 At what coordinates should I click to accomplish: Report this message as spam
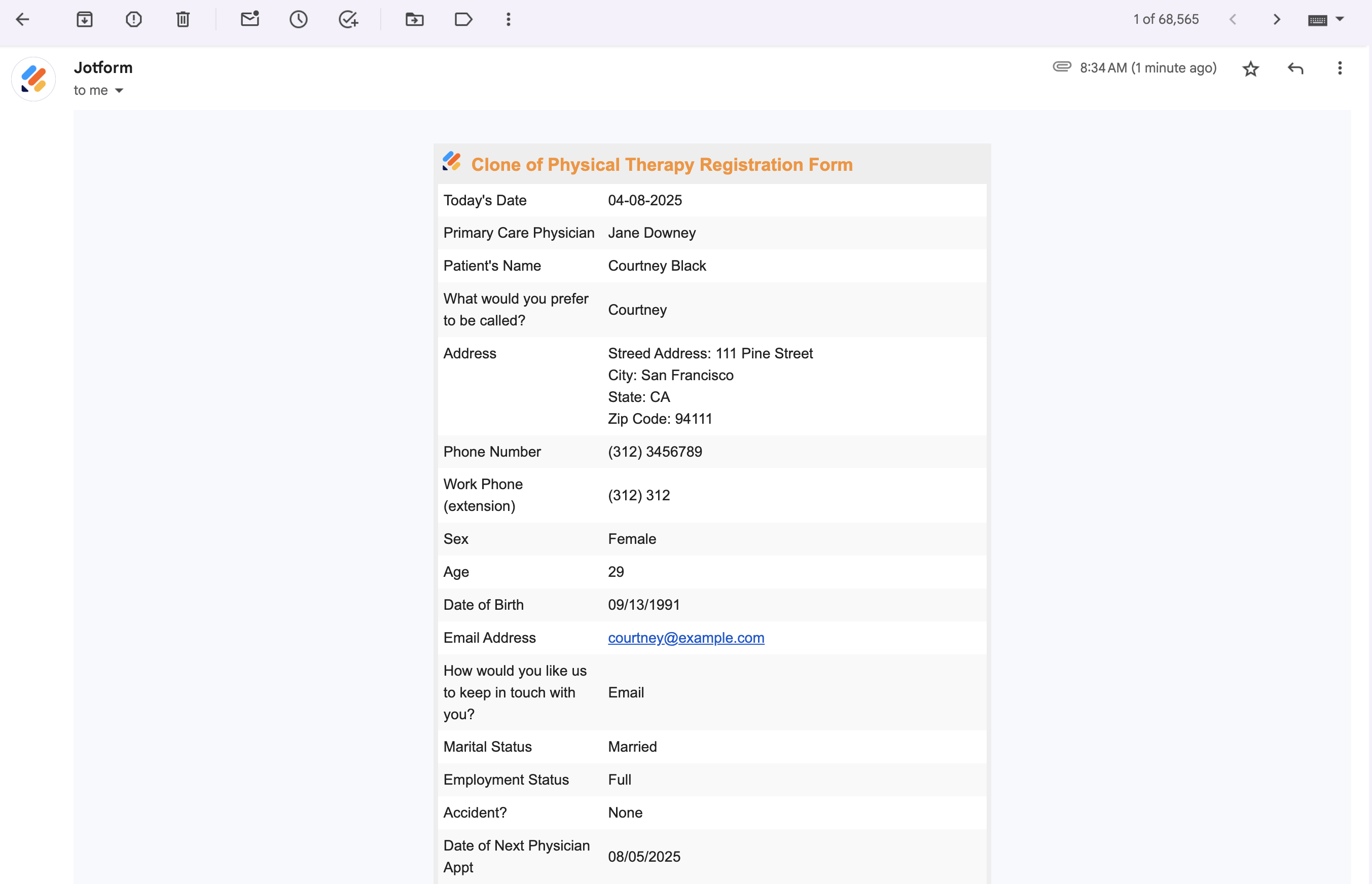(x=134, y=20)
